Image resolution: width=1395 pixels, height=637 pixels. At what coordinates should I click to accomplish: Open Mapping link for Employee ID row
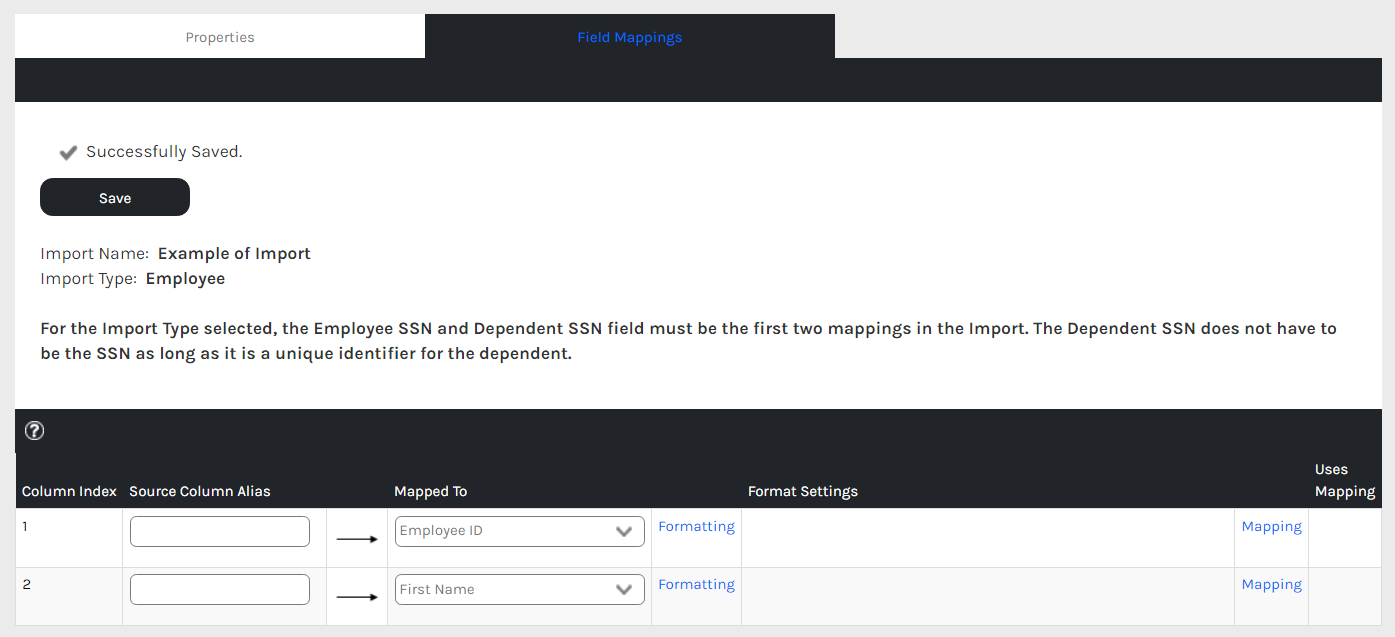pos(1271,527)
